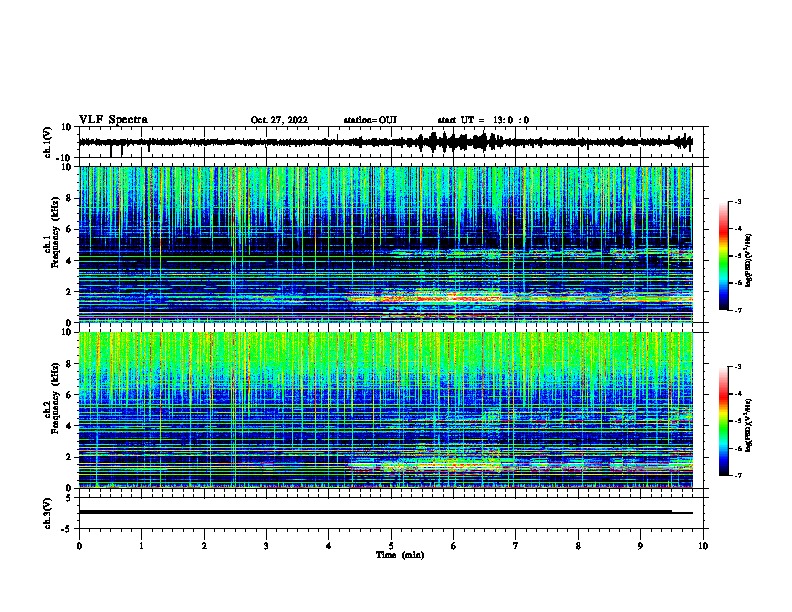
Task: Click time axis tick label "3"
Action: [266, 546]
